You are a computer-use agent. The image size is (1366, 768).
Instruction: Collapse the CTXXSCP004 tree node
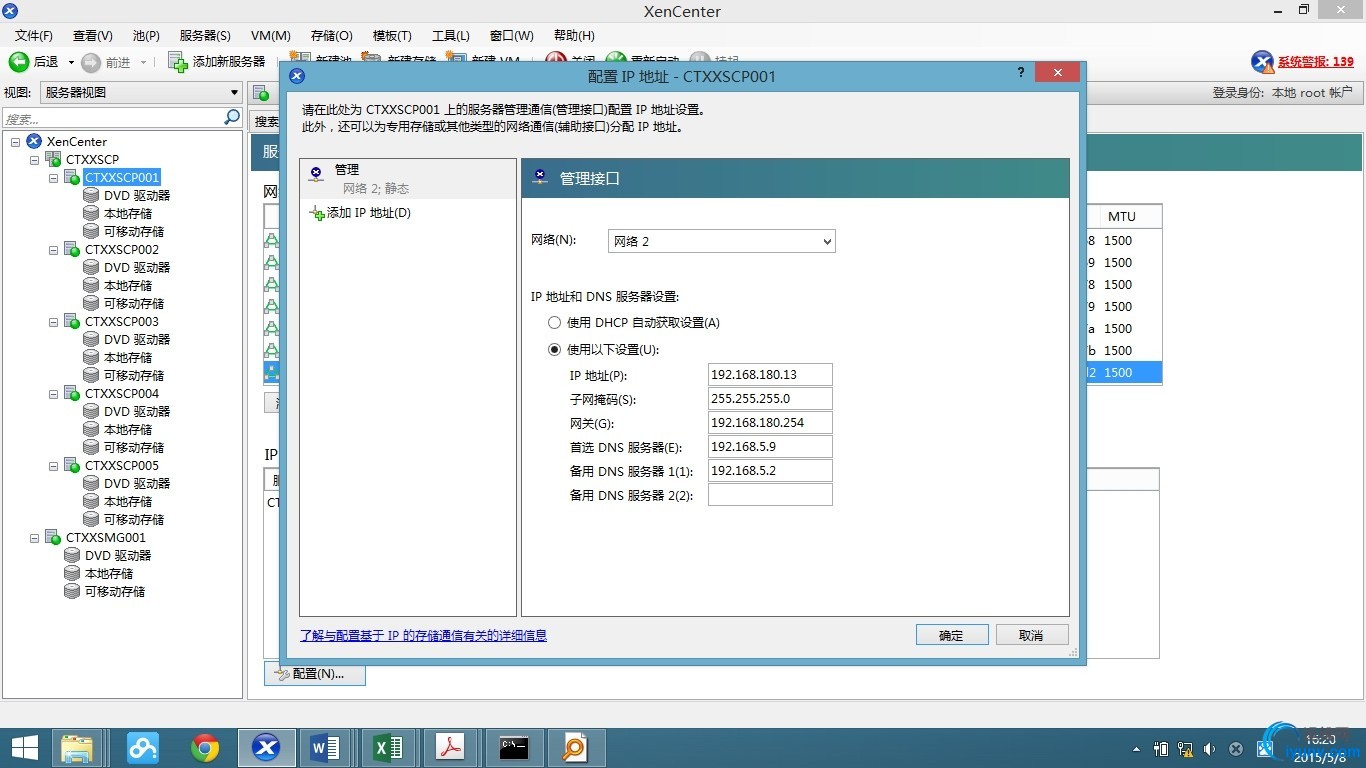[54, 394]
